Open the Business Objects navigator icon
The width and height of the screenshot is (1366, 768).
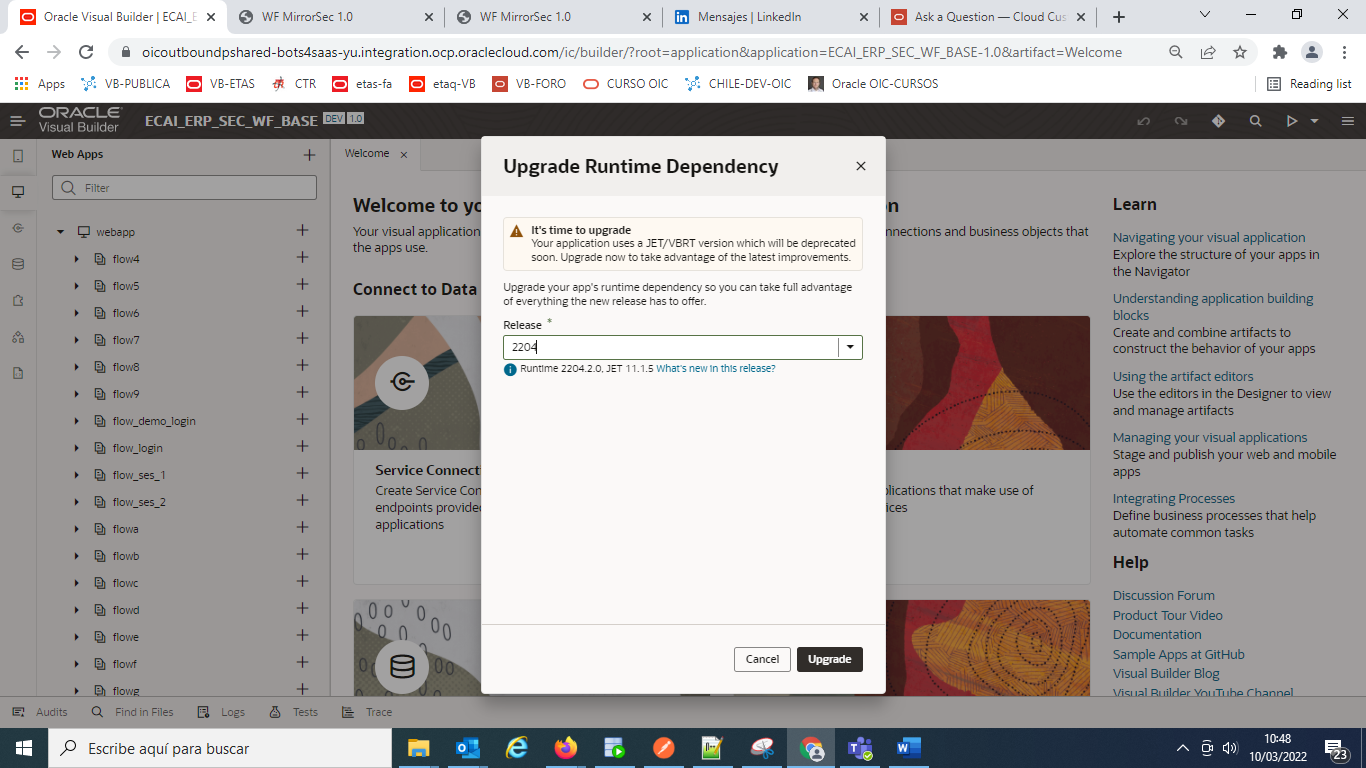[x=18, y=264]
